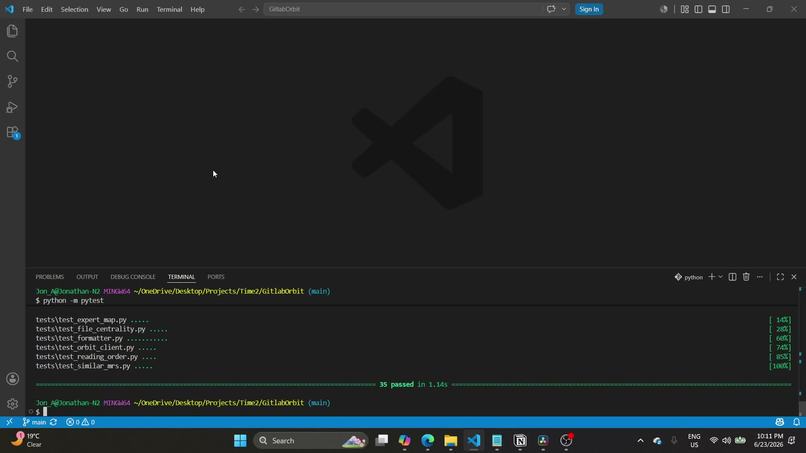
Task: Open the Search view in activity bar
Action: [12, 56]
